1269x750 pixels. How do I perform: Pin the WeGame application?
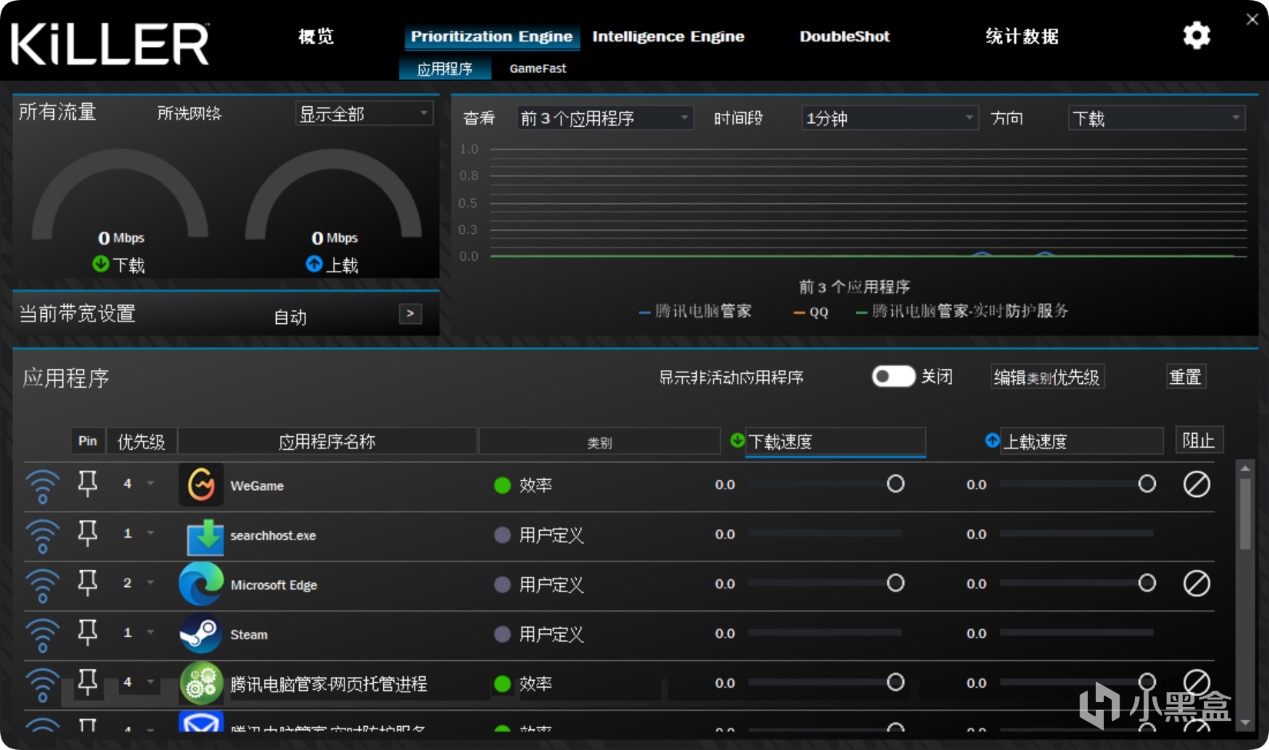[x=88, y=484]
